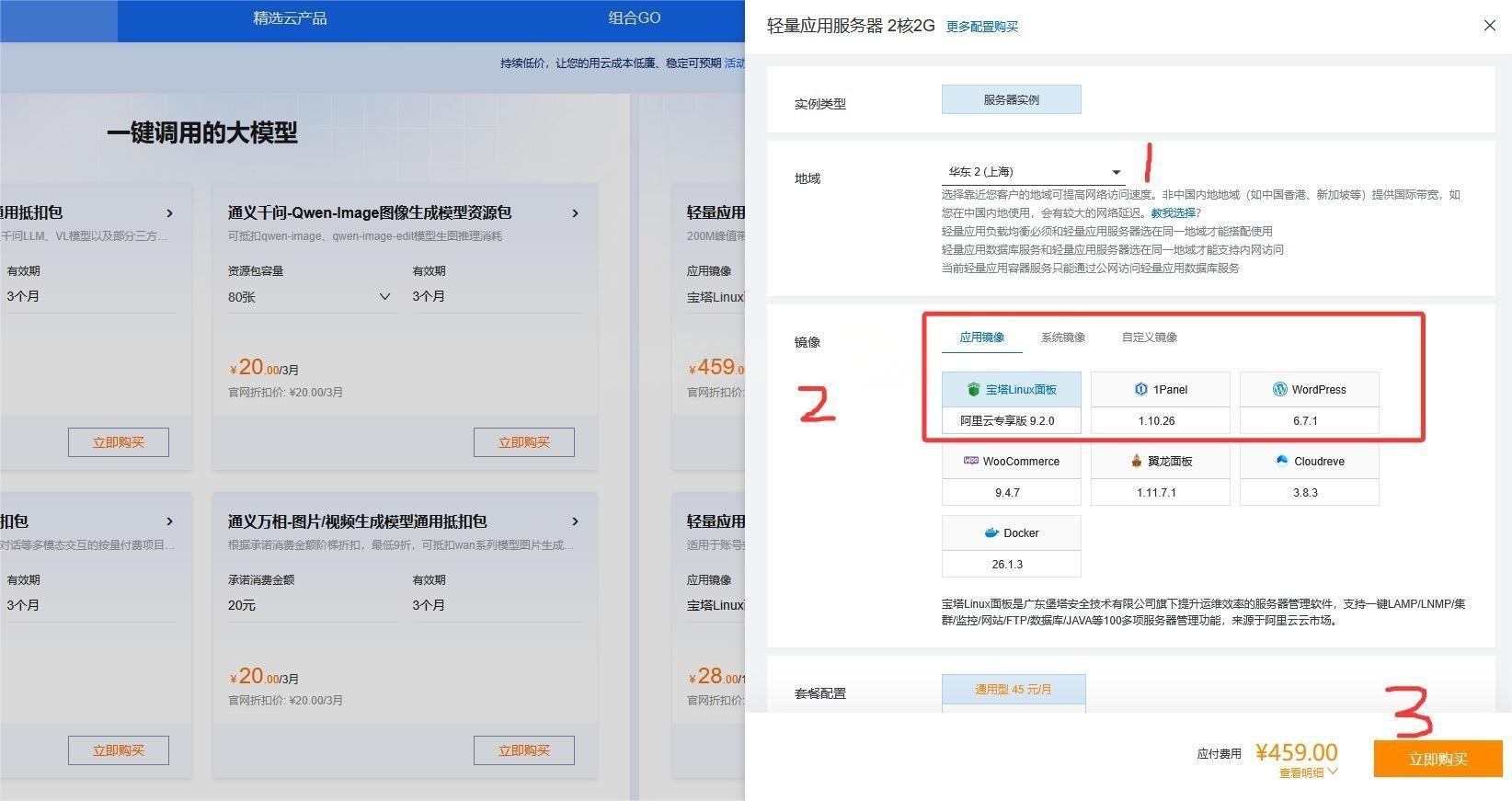Click the 9.4.7 version under WooCommerce
The height and width of the screenshot is (801, 1512).
tap(1007, 493)
